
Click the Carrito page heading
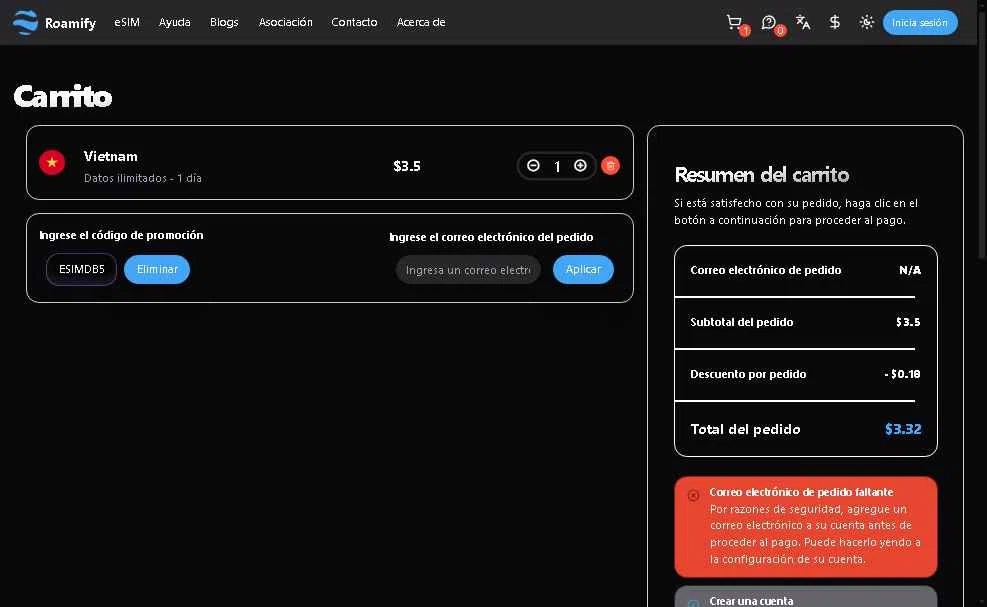62,96
